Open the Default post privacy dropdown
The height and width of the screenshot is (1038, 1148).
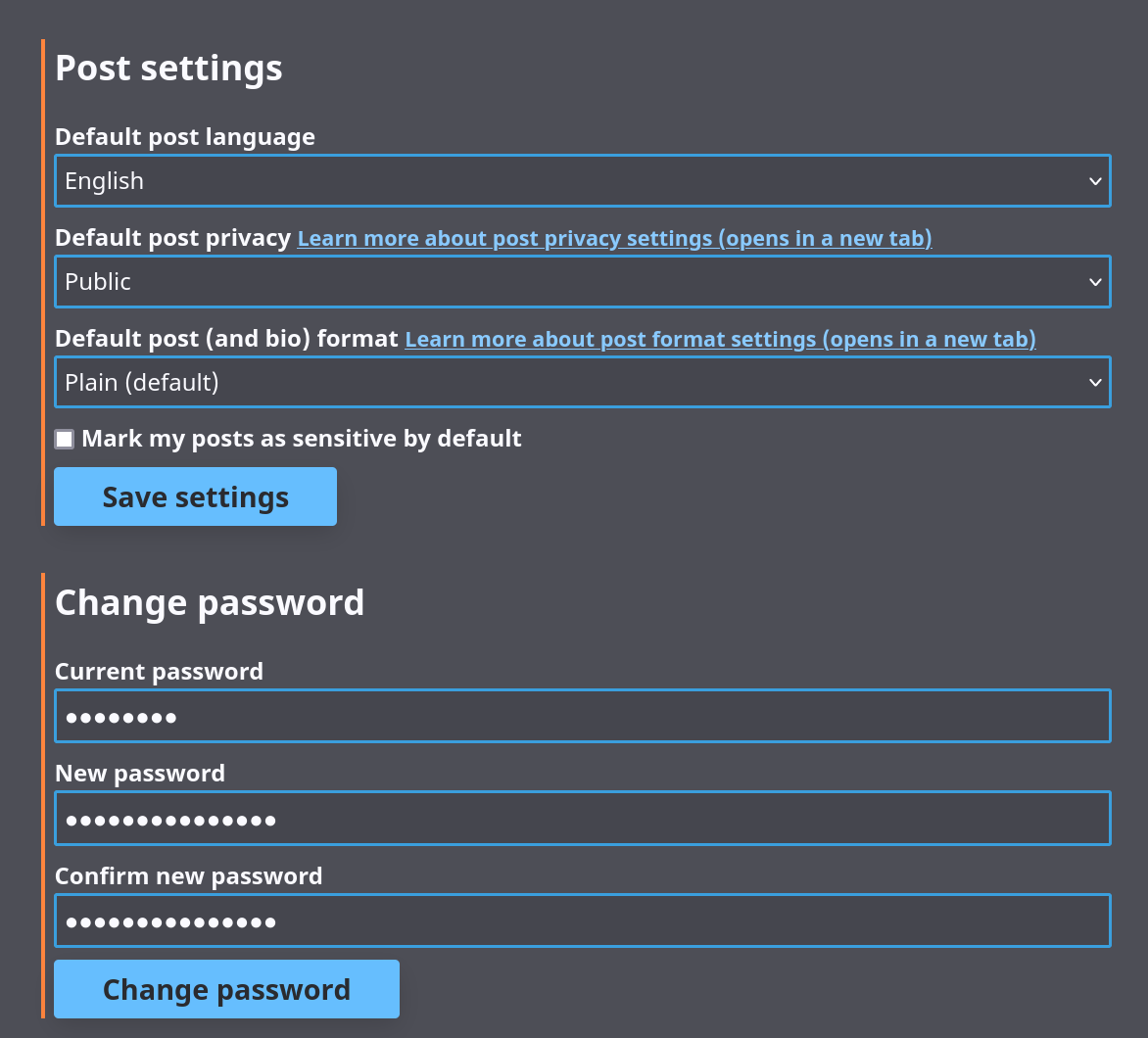[583, 281]
